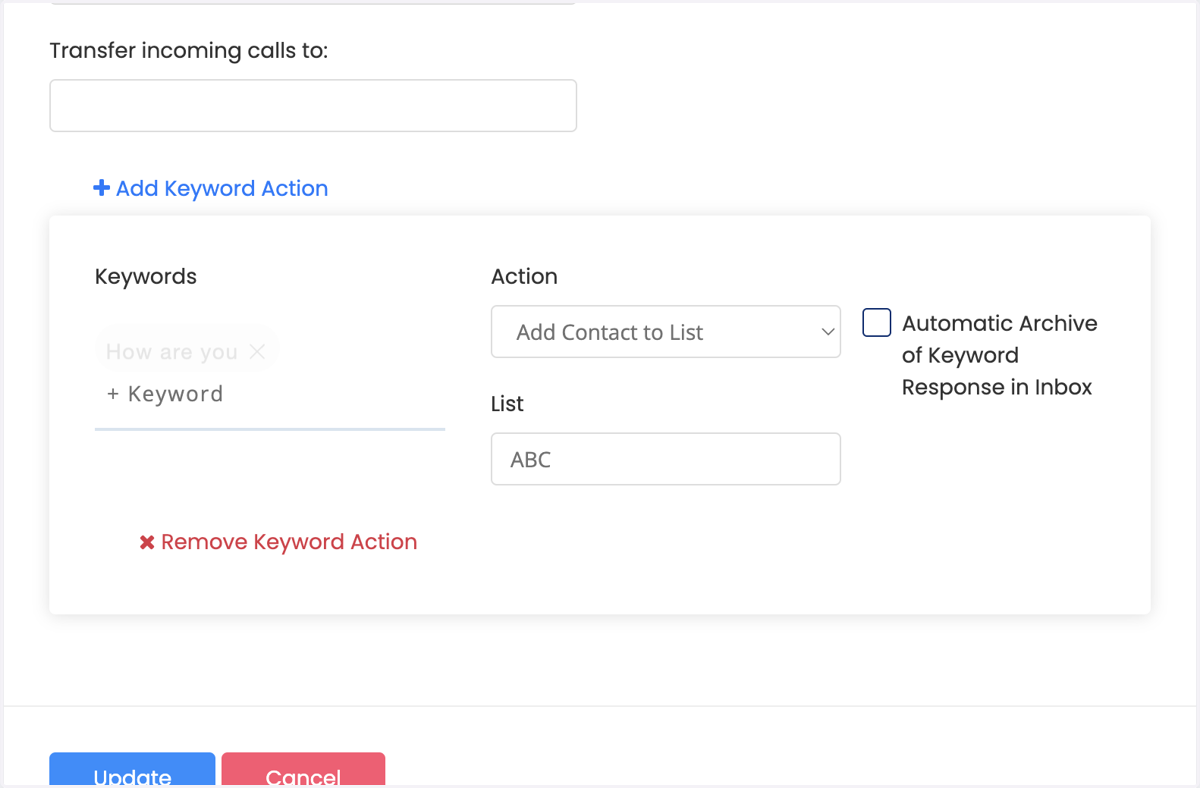Click the List label text
The width and height of the screenshot is (1200, 788).
pyautogui.click(x=507, y=404)
